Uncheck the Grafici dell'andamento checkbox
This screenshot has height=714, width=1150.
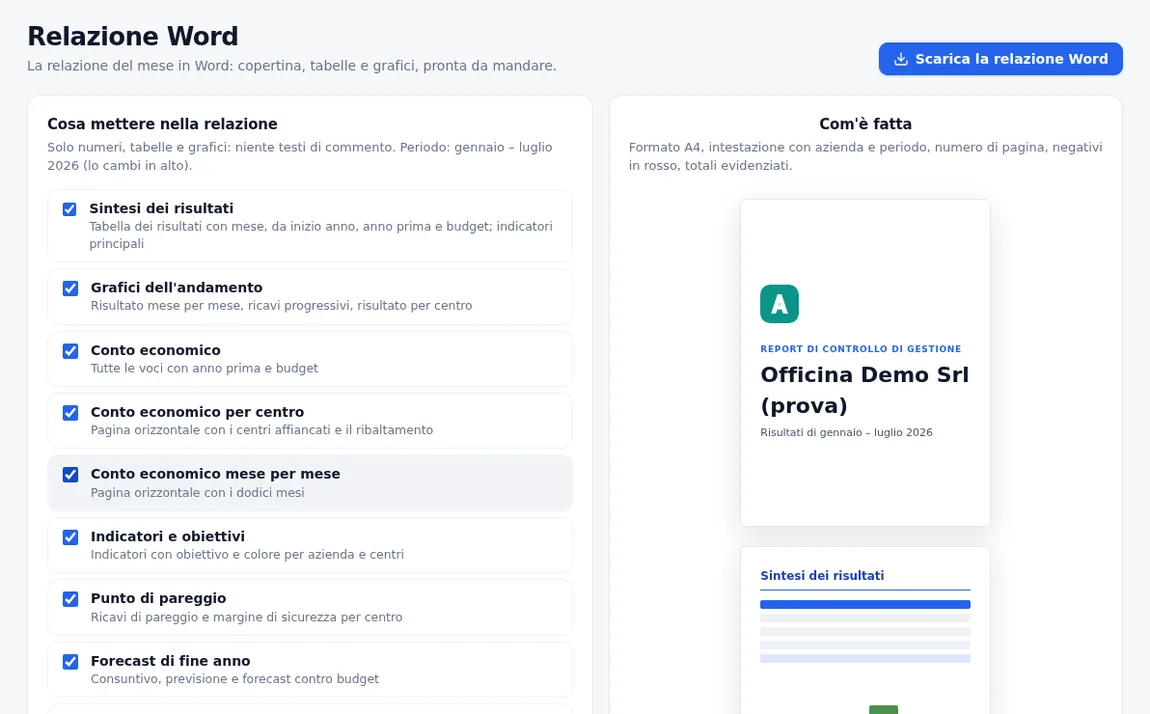tap(70, 288)
